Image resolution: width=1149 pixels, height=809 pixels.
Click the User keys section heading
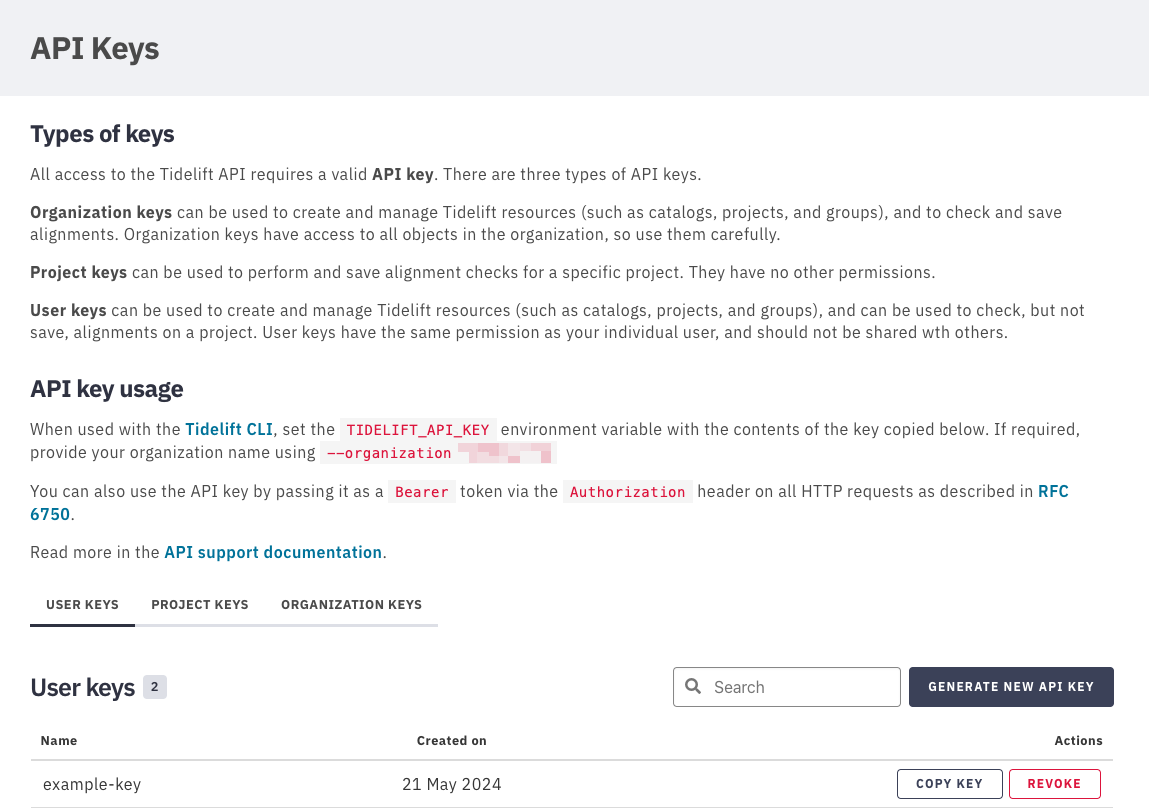(83, 688)
